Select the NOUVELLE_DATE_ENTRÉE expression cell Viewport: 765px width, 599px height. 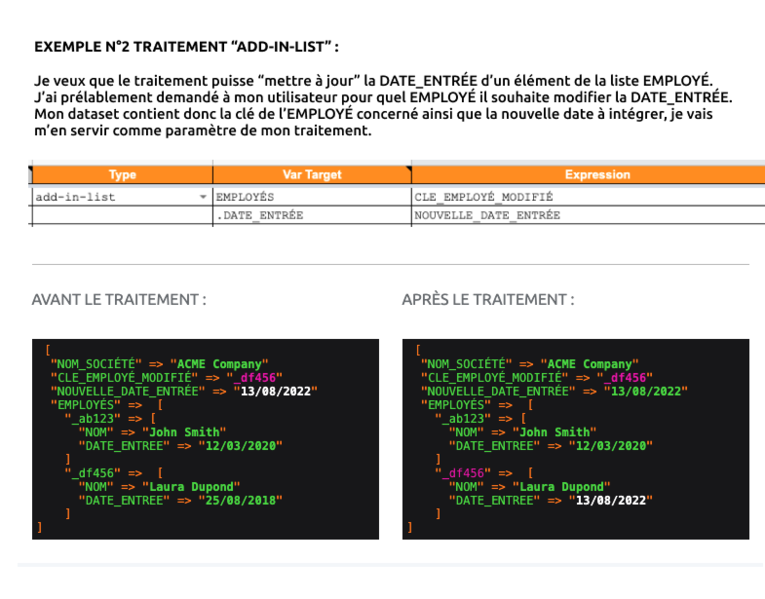coord(588,215)
